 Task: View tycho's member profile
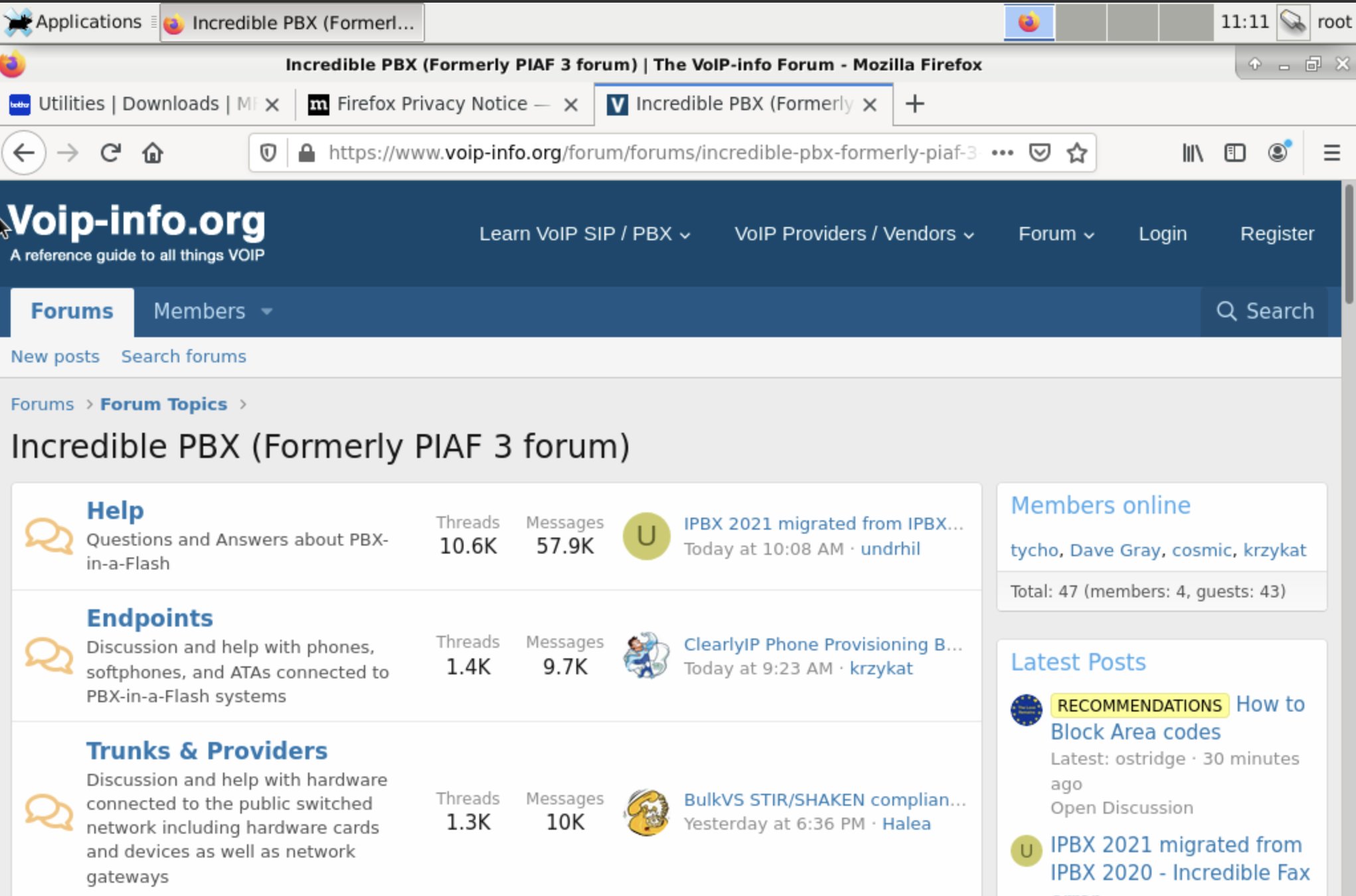pos(1034,550)
